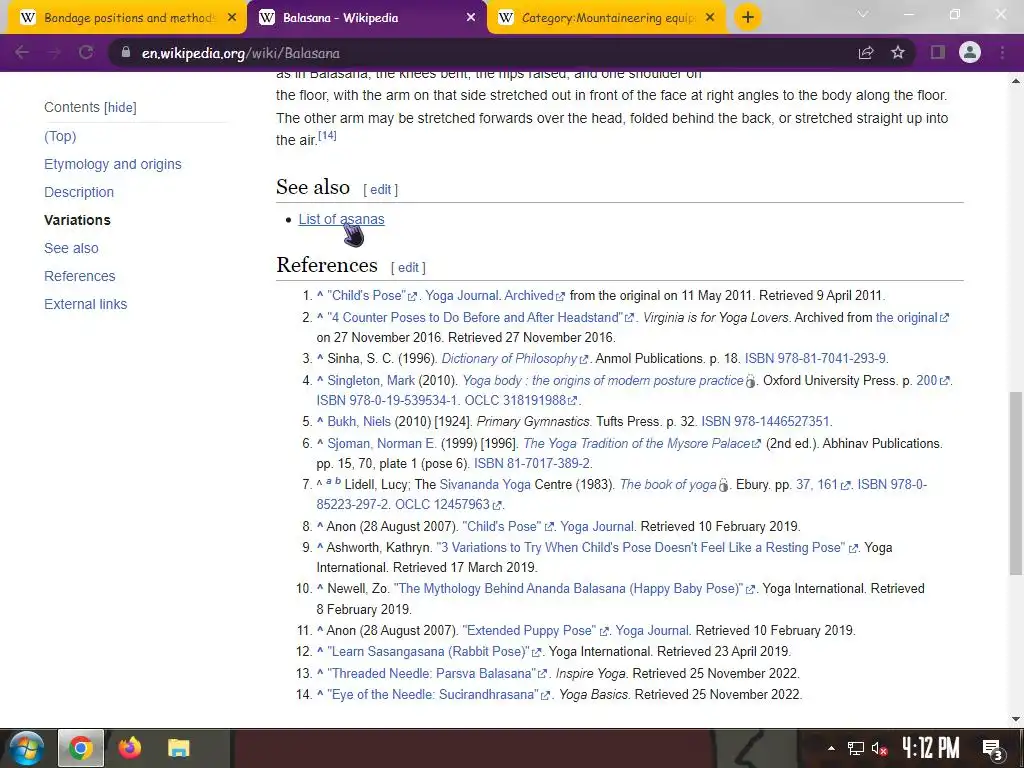Viewport: 1024px width, 768px height.
Task: Launch Firefox from the taskbar
Action: [129, 748]
